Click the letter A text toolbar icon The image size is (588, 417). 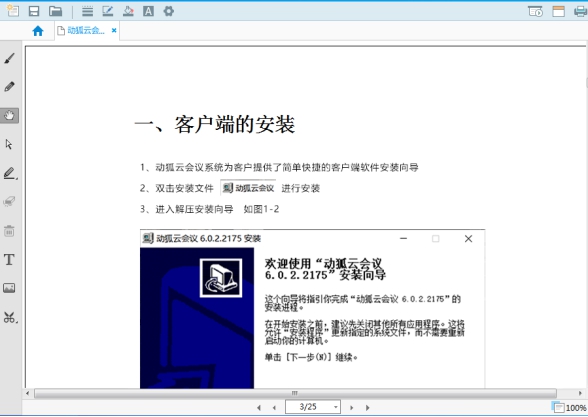[x=148, y=11]
